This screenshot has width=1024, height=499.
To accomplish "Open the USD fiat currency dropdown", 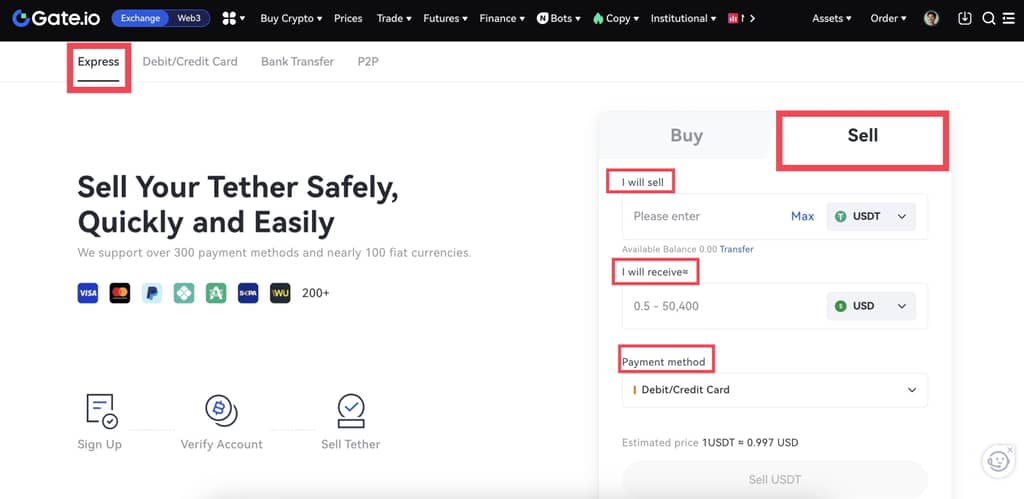I will pyautogui.click(x=871, y=306).
